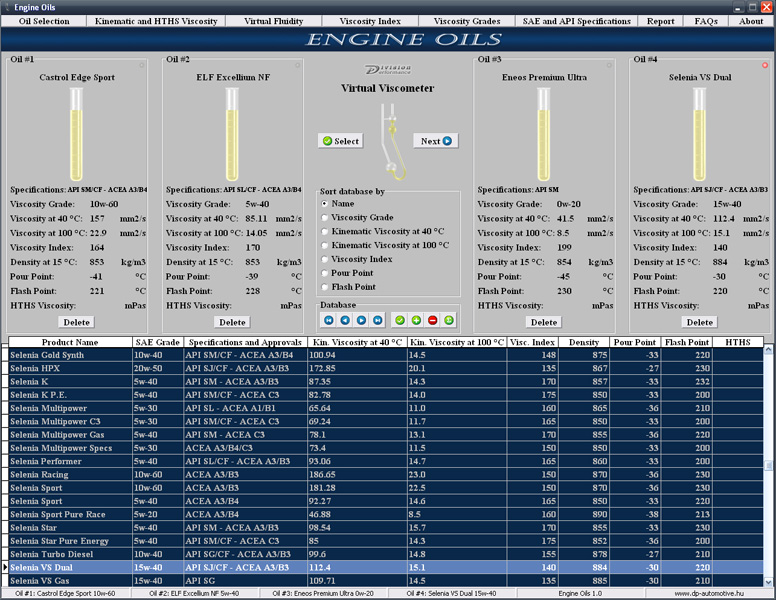Screen dimensions: 776x600
Task: Switch to Viscosity Index tab
Action: pyautogui.click(x=370, y=21)
